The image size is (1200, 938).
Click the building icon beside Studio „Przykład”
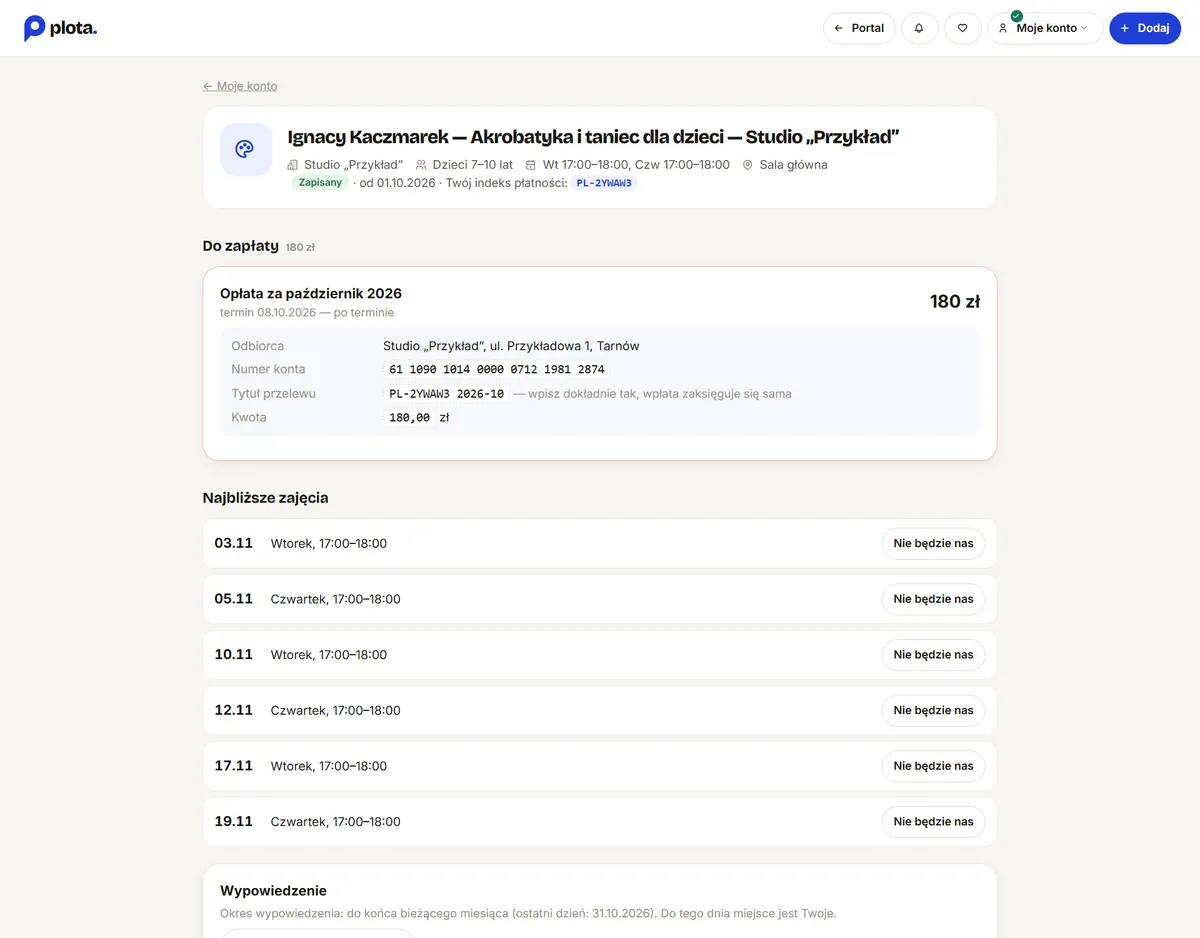click(x=293, y=165)
